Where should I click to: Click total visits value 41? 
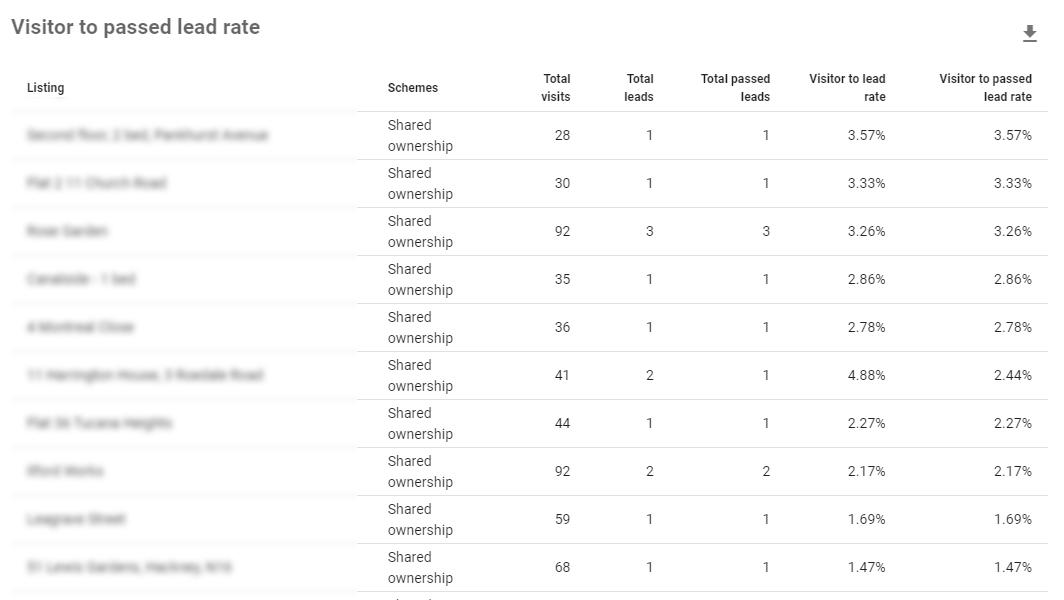pyautogui.click(x=562, y=375)
